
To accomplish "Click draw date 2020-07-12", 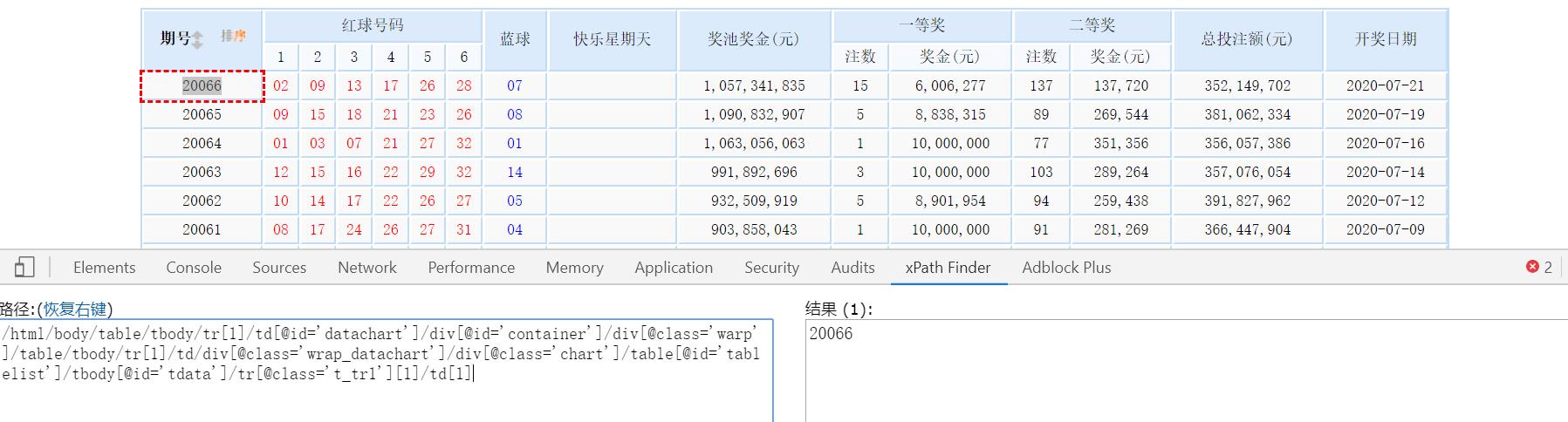I will (1386, 201).
